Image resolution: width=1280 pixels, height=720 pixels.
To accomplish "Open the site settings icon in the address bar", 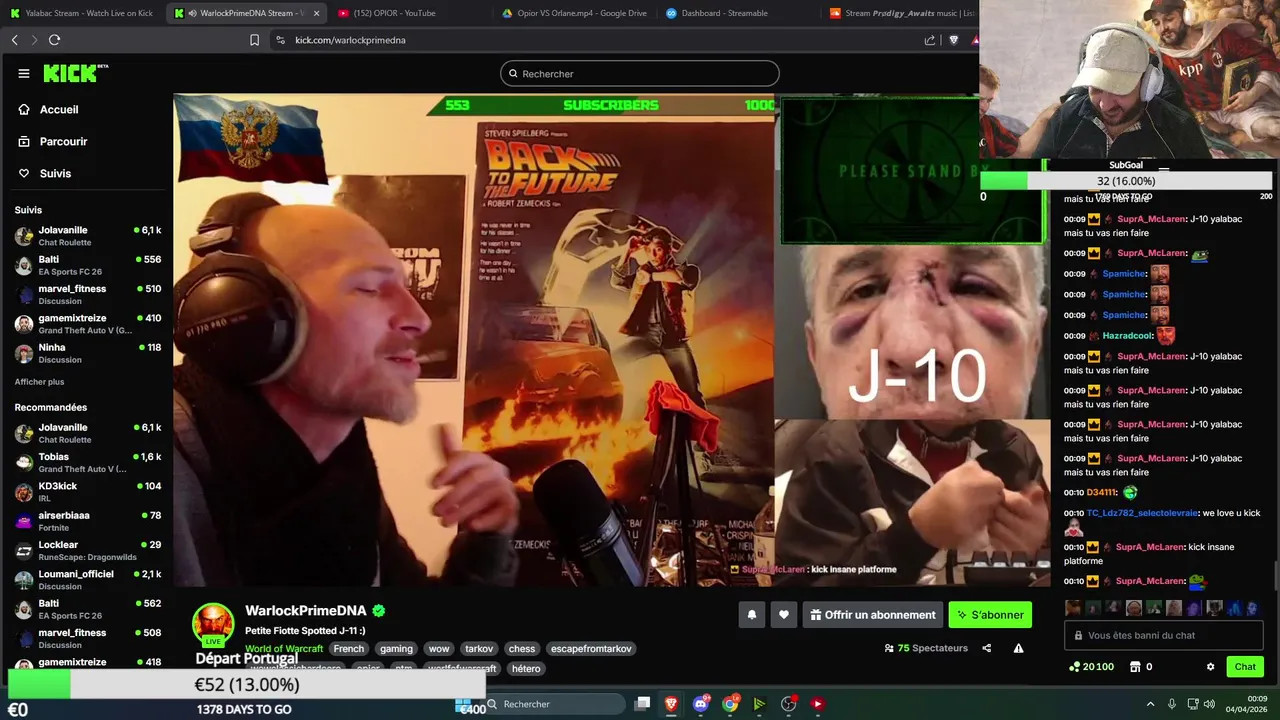I will coord(280,40).
